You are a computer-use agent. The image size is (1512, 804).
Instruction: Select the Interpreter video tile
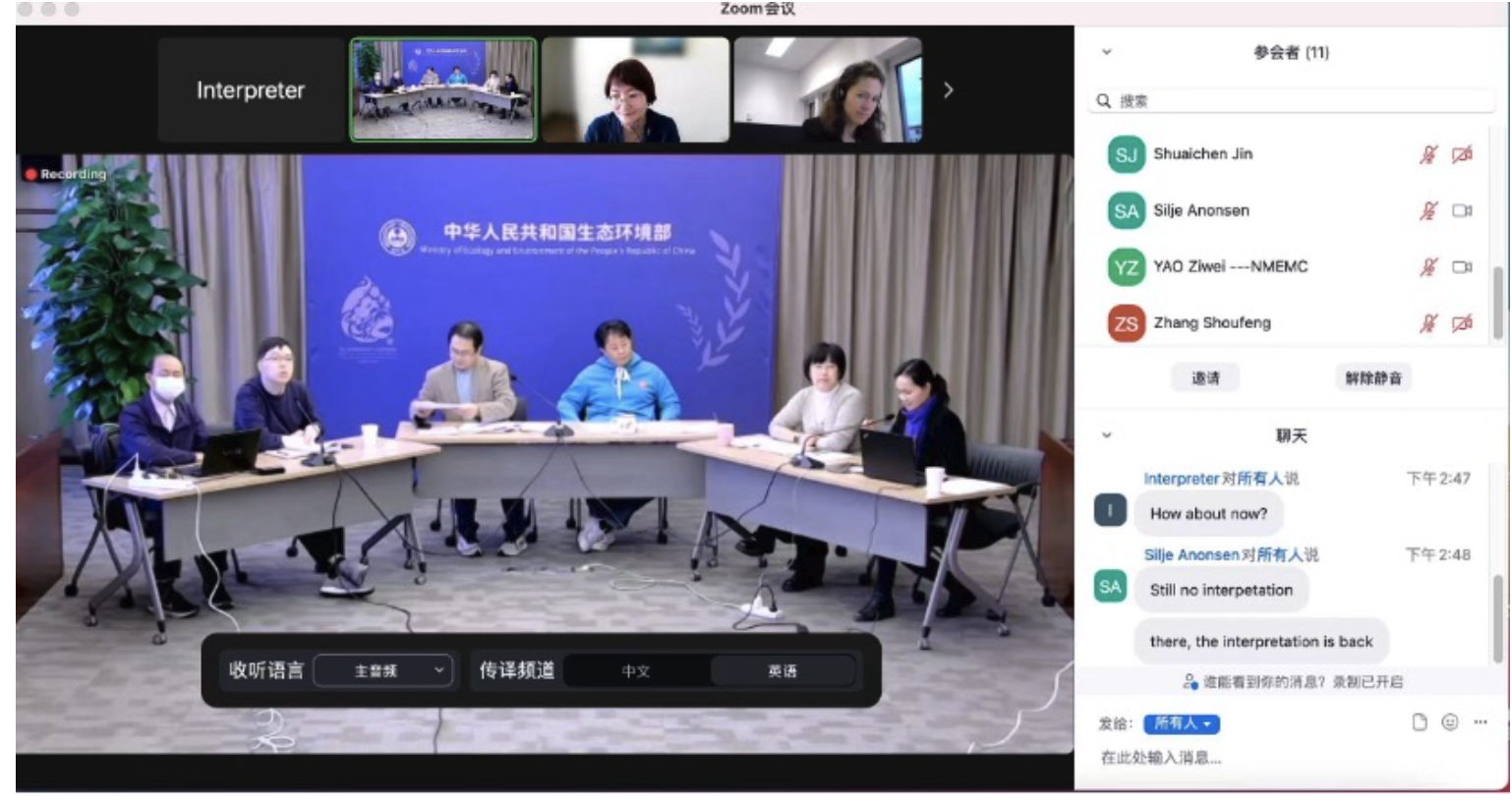tap(251, 89)
